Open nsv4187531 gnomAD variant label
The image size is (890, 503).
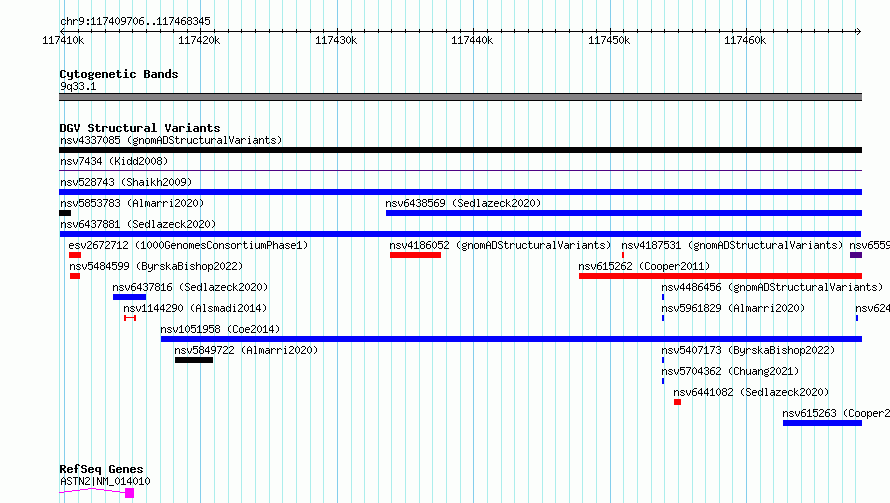pos(732,245)
